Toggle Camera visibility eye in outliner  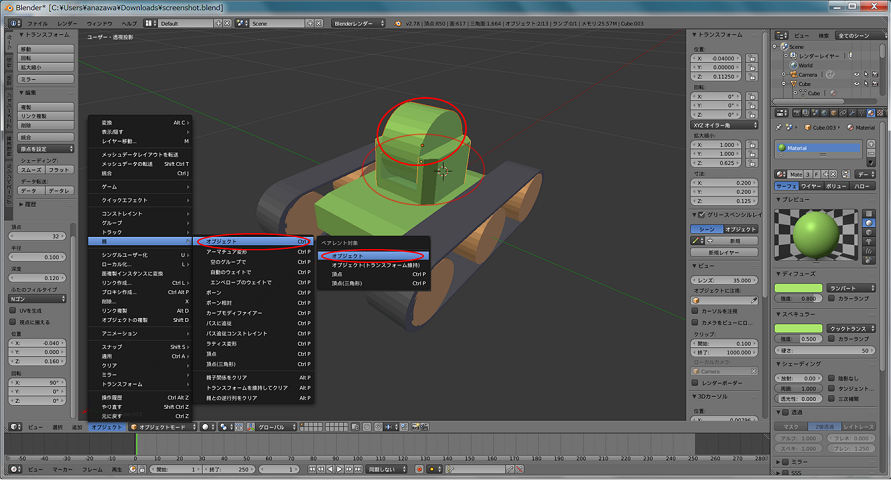(x=857, y=74)
